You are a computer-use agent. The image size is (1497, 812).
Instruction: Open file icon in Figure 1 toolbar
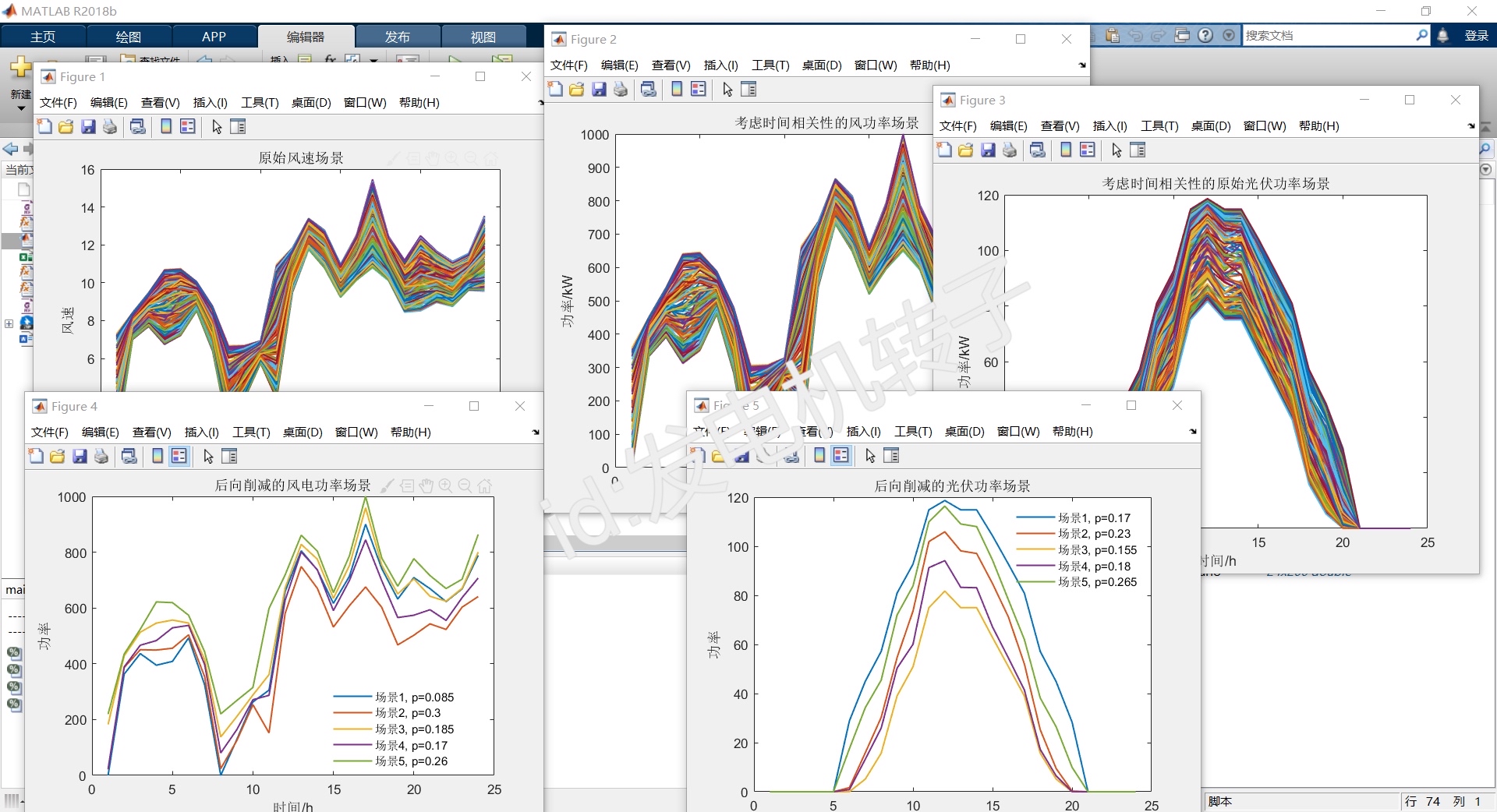(66, 126)
